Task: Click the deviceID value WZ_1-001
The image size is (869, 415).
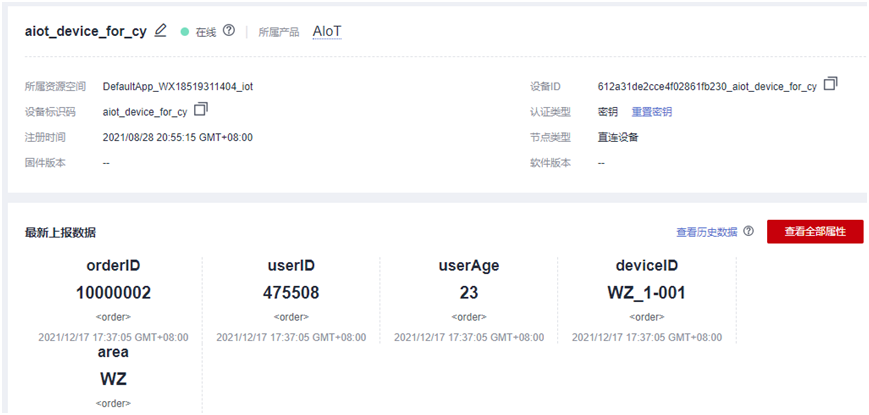Action: point(646,293)
